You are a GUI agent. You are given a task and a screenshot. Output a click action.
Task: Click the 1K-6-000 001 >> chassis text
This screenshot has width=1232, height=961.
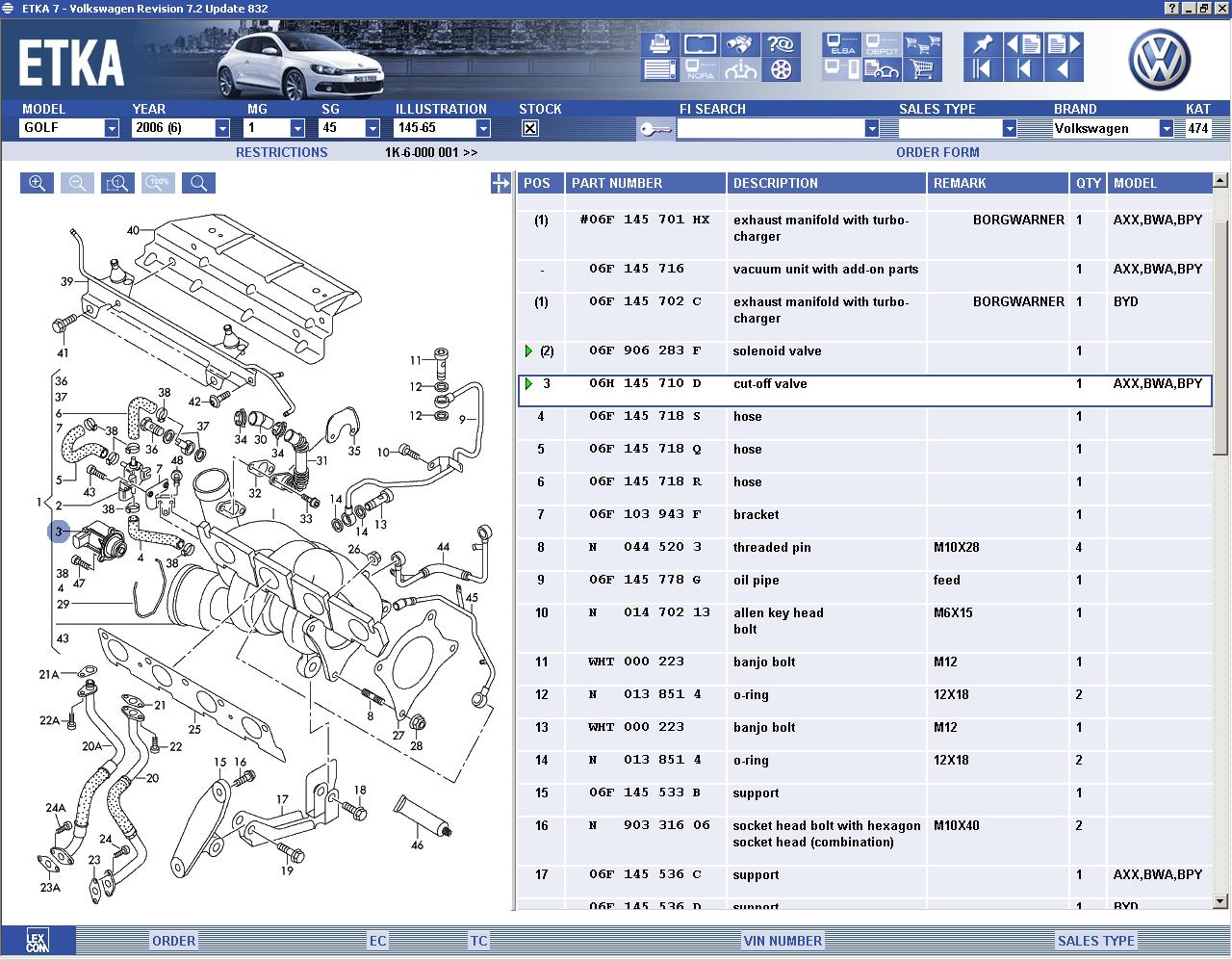[x=431, y=152]
